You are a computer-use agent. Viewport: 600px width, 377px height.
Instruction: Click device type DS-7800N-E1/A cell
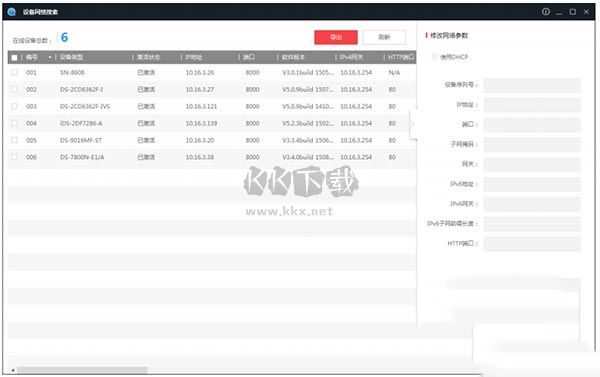[x=82, y=157]
